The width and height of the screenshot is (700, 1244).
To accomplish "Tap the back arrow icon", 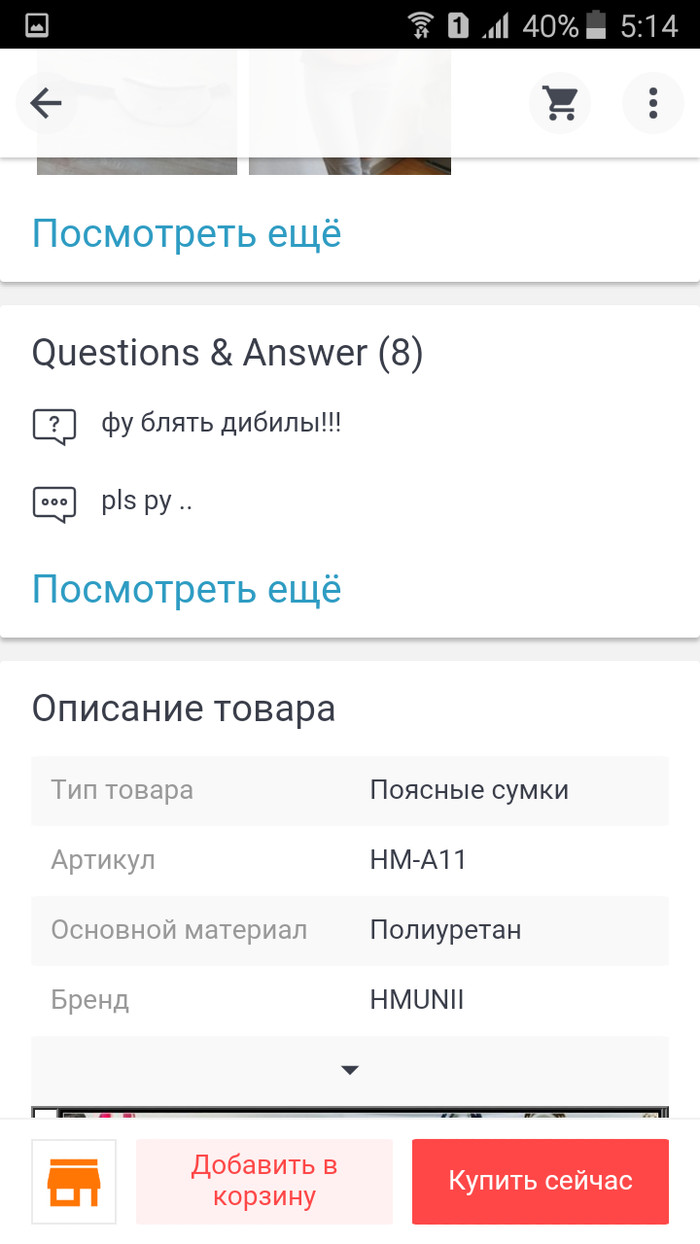I will pyautogui.click(x=46, y=103).
